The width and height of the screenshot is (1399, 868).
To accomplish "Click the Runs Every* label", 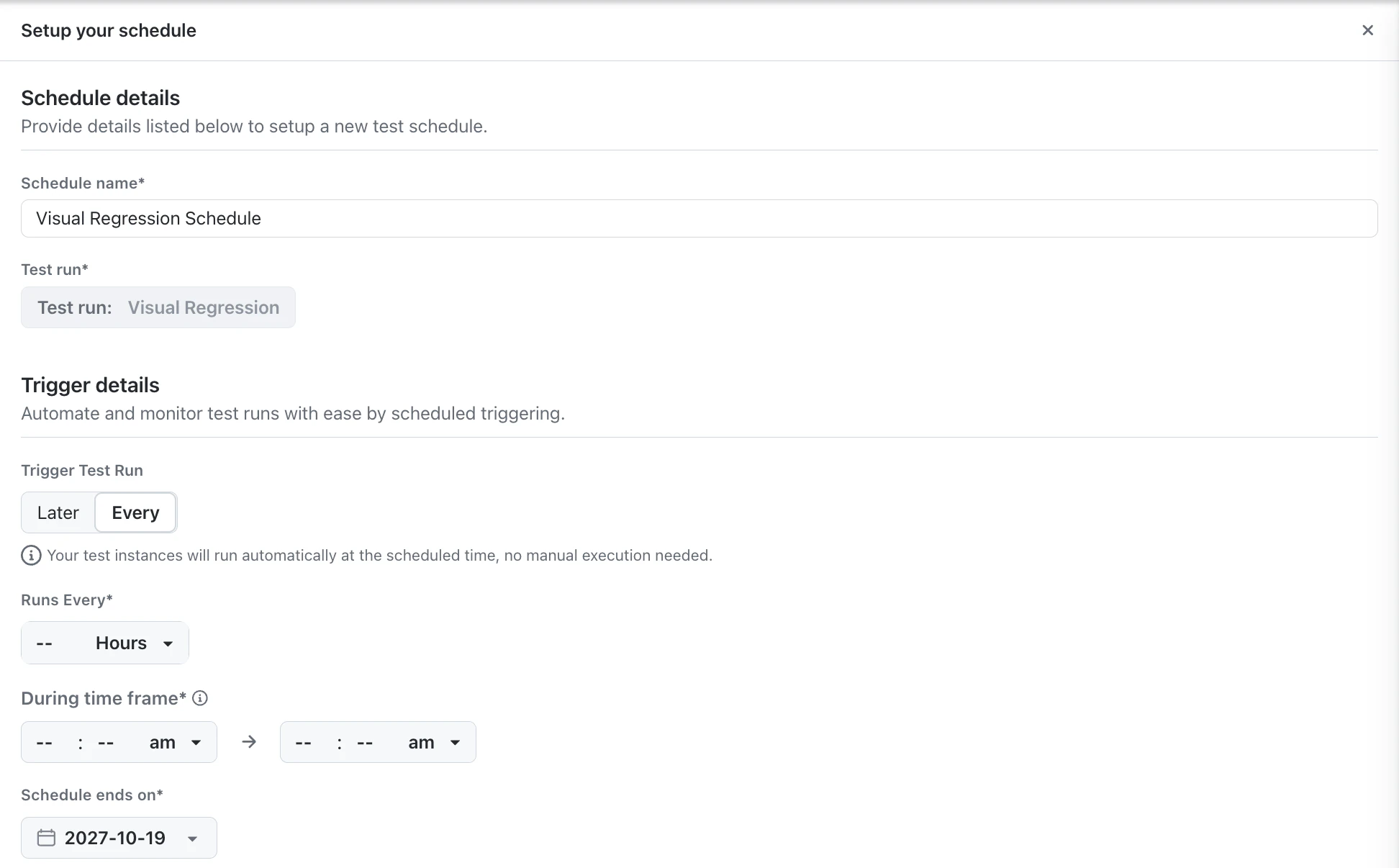I will pyautogui.click(x=67, y=600).
